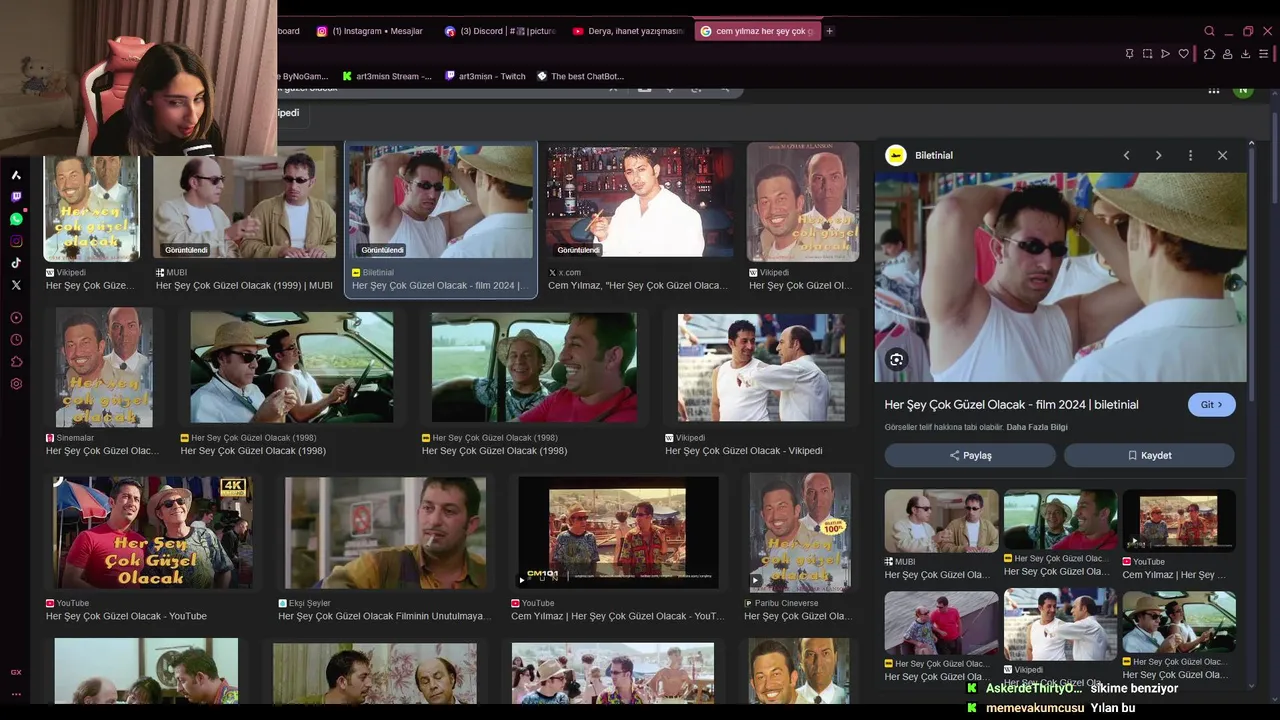Viewport: 1280px width, 720px height.
Task: Open the Vikipedi related image in panel
Action: [x=1060, y=625]
